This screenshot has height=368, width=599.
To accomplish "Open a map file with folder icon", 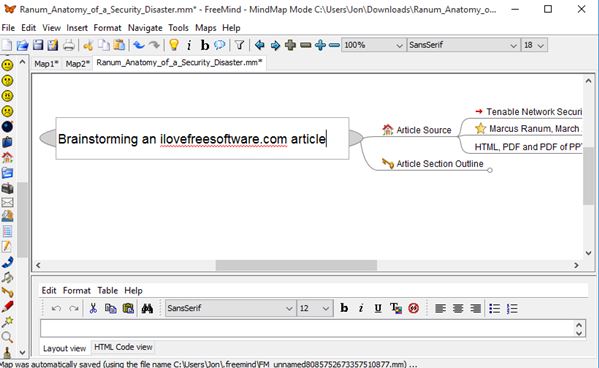I will [22, 45].
